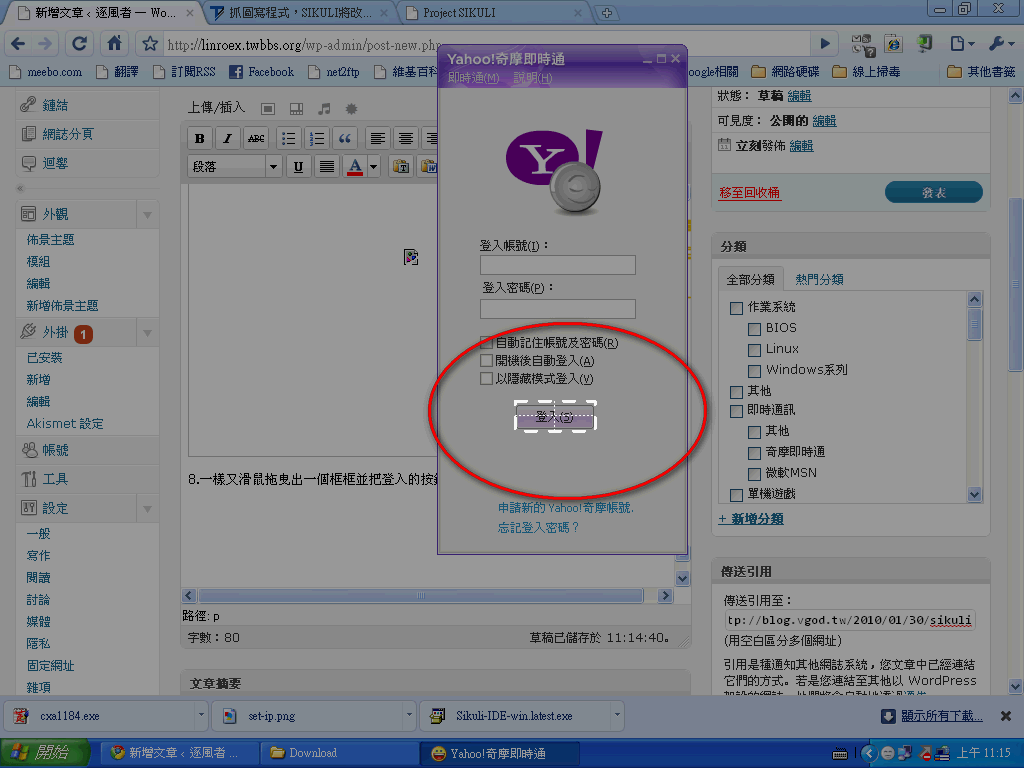Image resolution: width=1024 pixels, height=768 pixels.
Task: Expand the 外觀 sidebar section arrow
Action: coord(147,215)
